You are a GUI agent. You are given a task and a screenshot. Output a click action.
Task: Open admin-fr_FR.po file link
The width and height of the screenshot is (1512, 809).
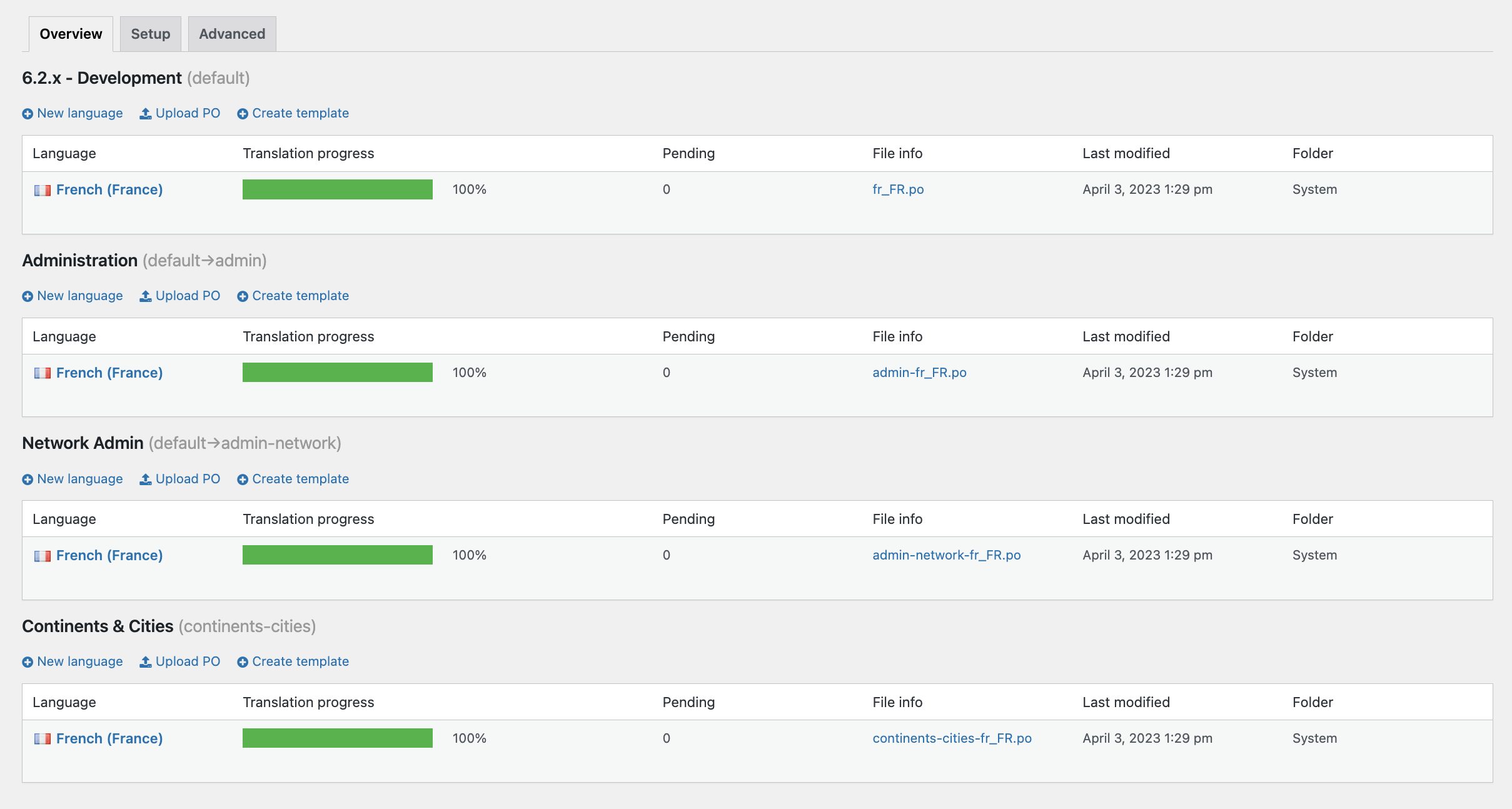919,373
